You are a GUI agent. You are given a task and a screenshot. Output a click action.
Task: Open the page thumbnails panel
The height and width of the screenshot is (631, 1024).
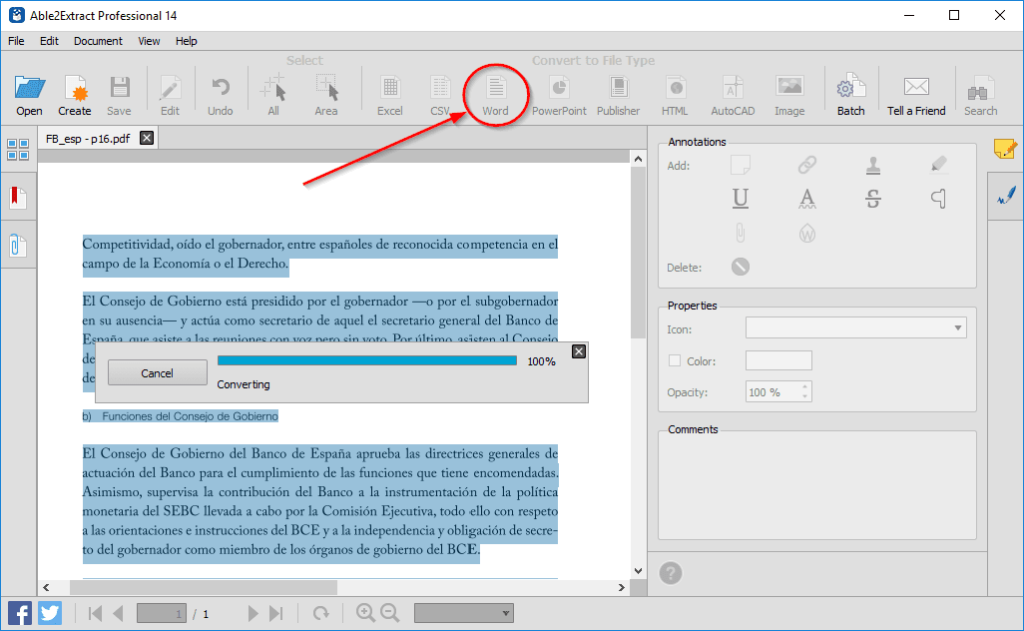17,148
